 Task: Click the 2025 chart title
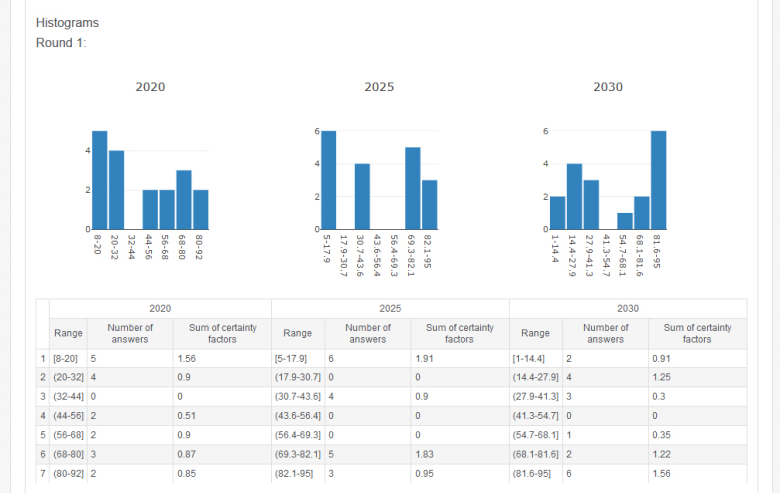[379, 87]
